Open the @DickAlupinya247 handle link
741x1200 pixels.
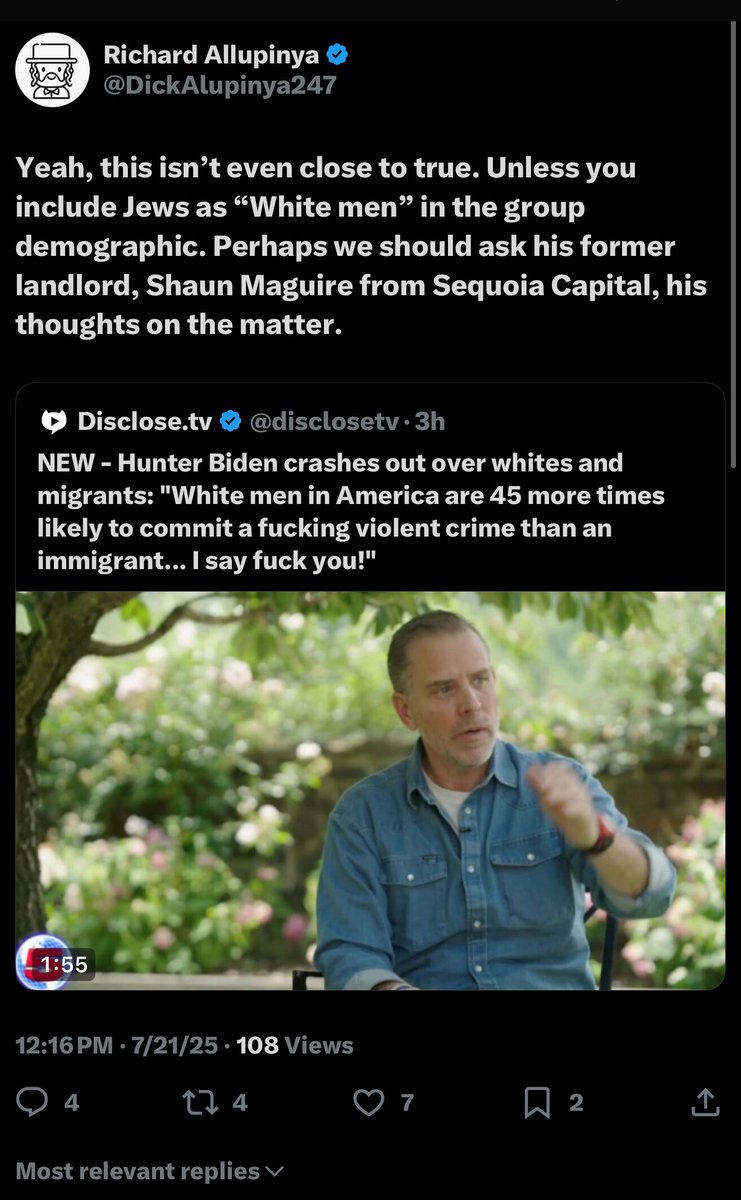pos(220,85)
